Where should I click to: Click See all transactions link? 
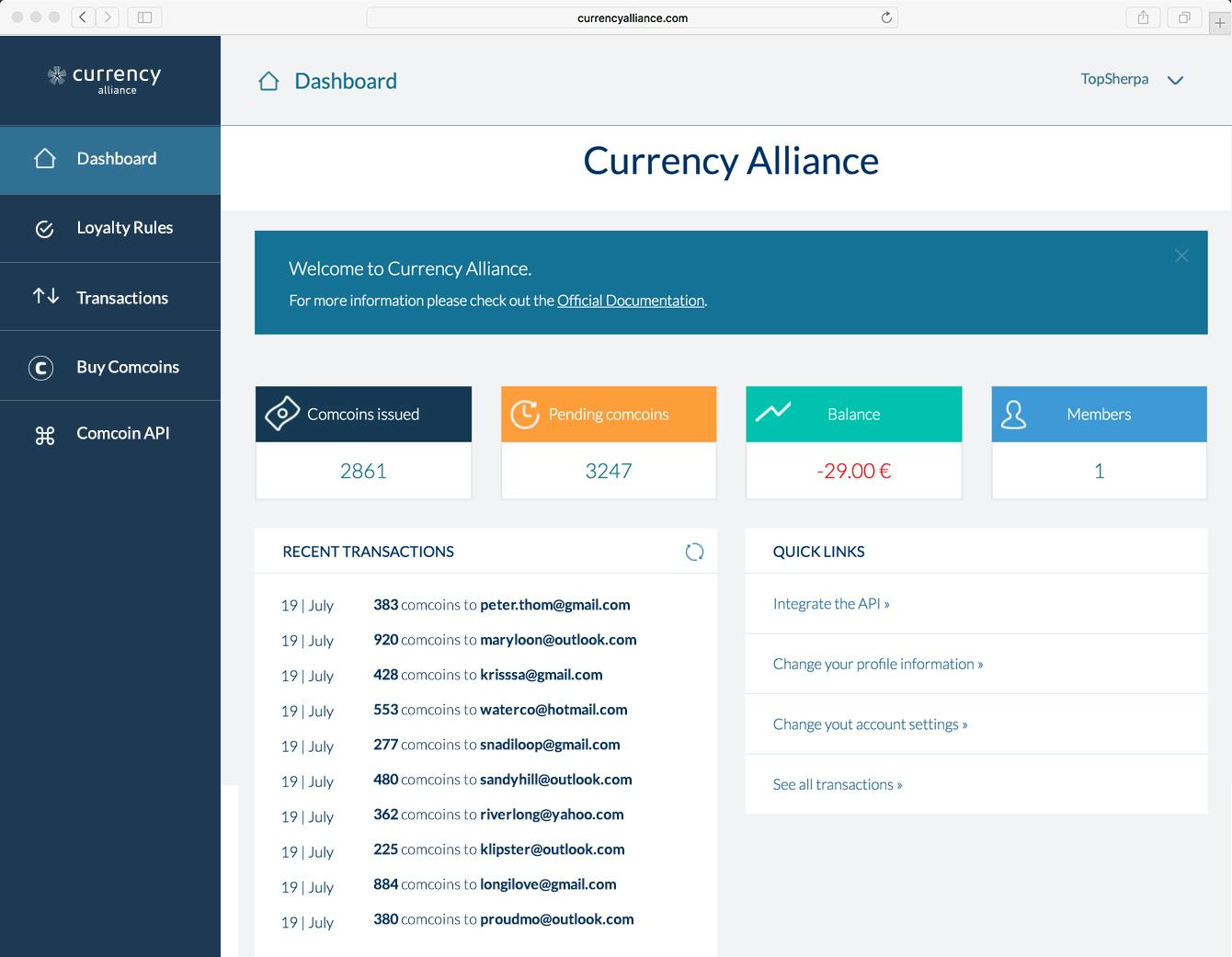837,784
